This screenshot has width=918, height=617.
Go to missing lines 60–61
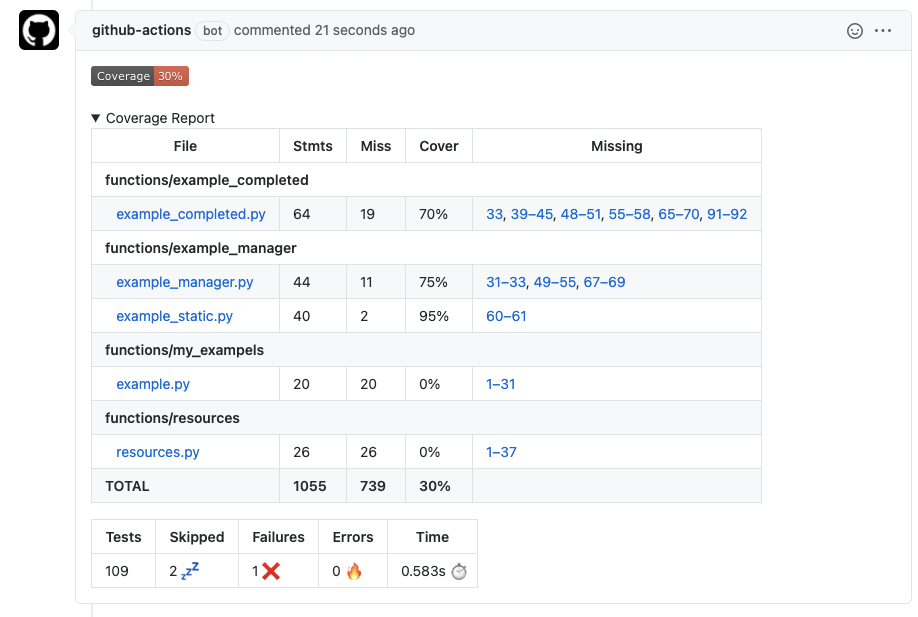point(506,316)
